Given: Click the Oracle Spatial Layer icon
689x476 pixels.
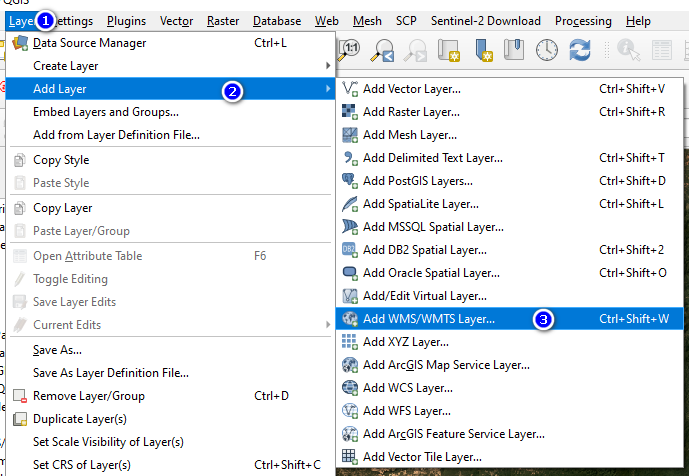Looking at the screenshot, I should pyautogui.click(x=350, y=273).
